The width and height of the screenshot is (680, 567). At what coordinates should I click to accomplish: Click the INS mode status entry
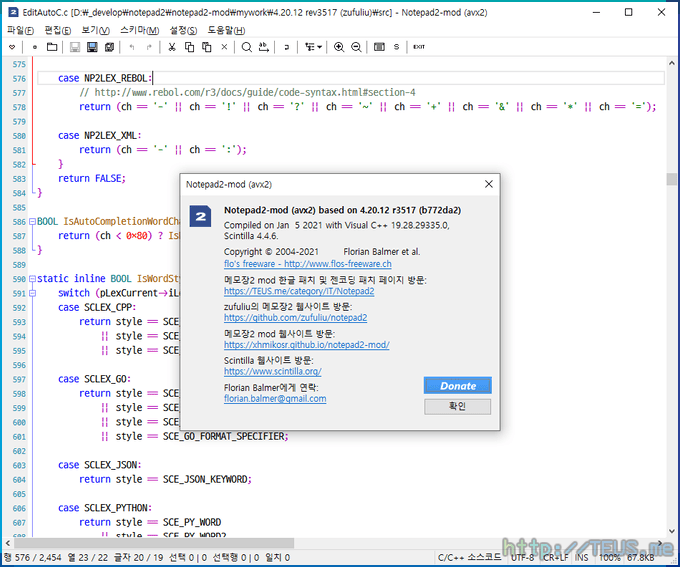(x=582, y=557)
